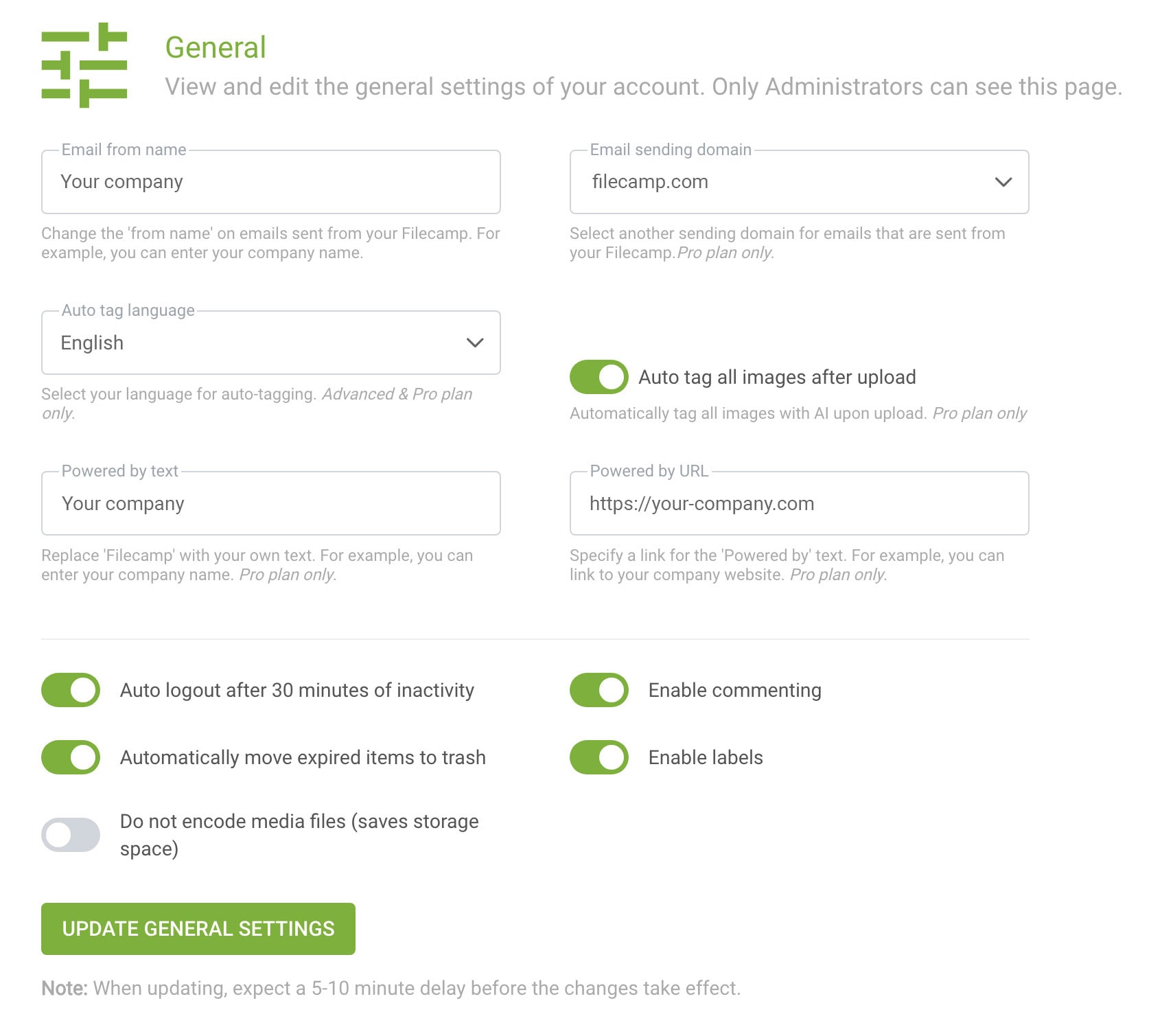Click the General page heading

[216, 47]
